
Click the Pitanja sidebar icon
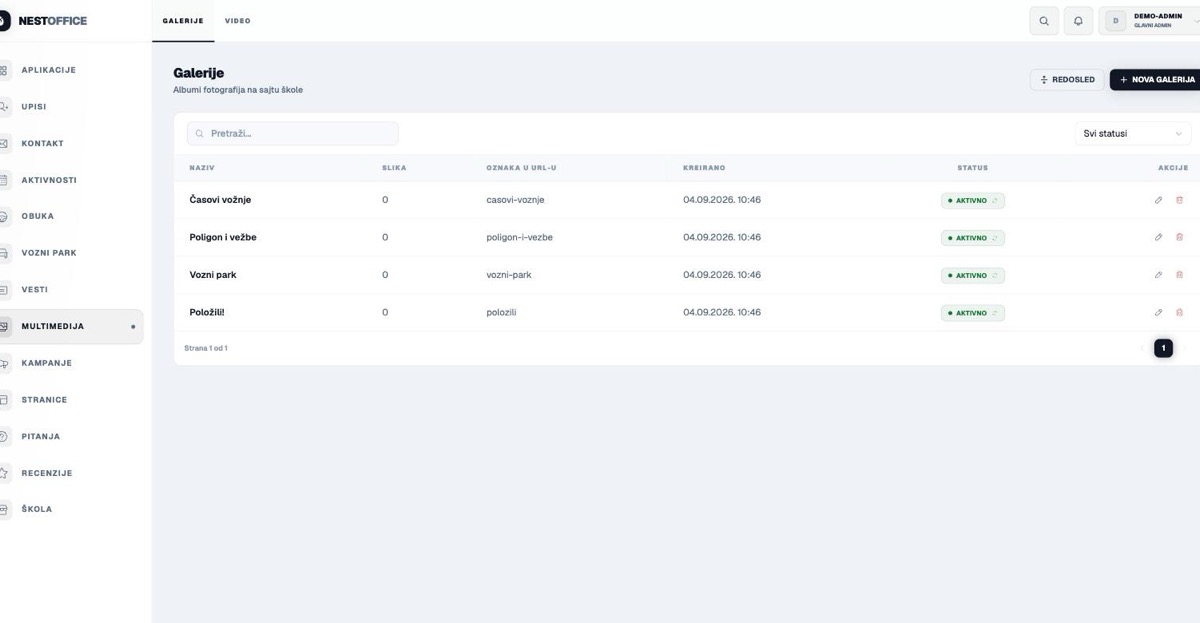point(3,436)
